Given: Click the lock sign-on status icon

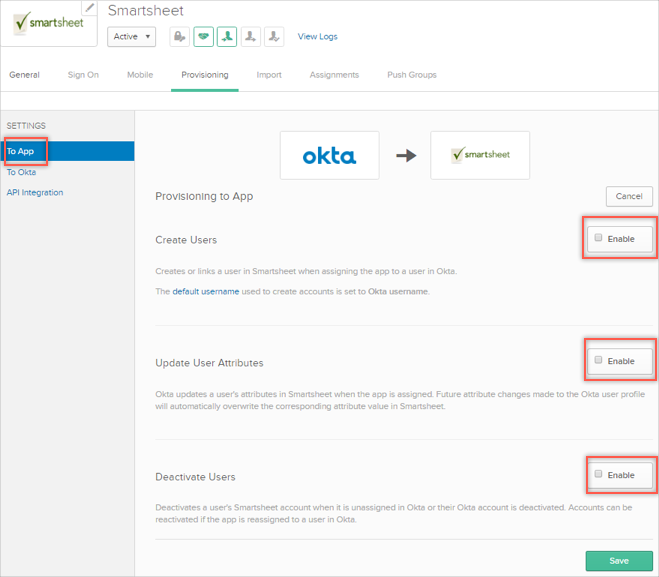Looking at the screenshot, I should pos(179,37).
